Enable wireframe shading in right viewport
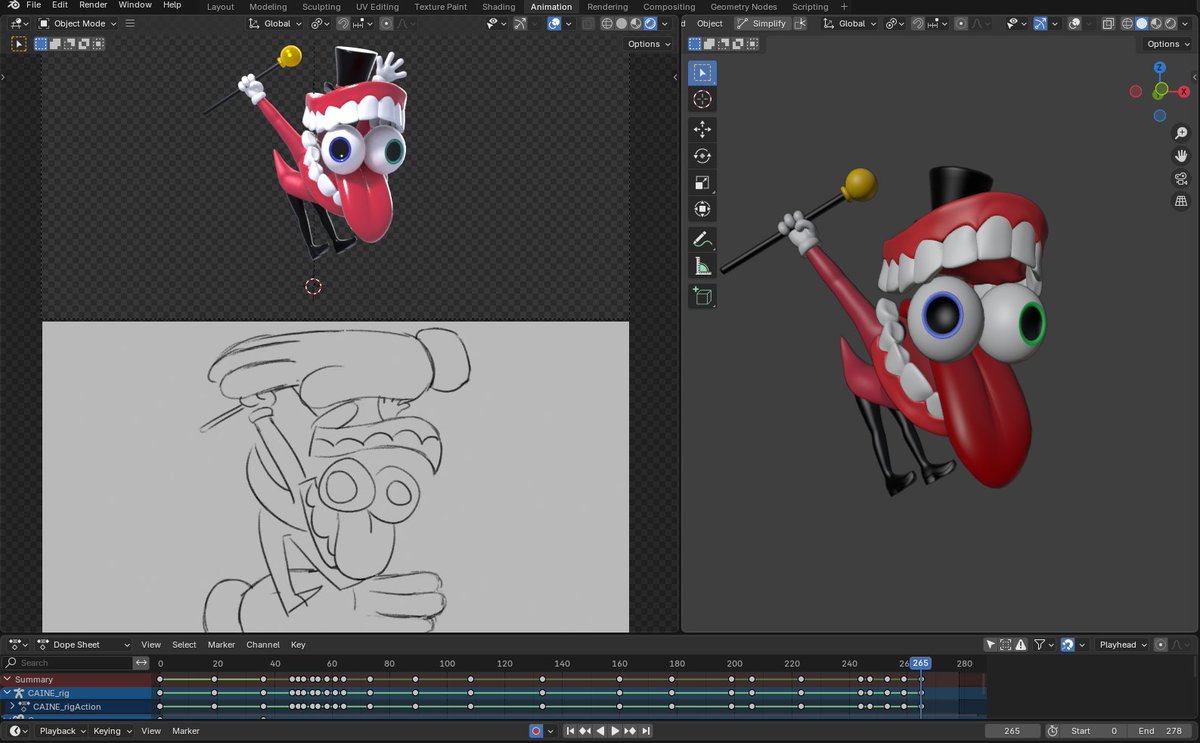1200x743 pixels. pyautogui.click(x=1126, y=23)
